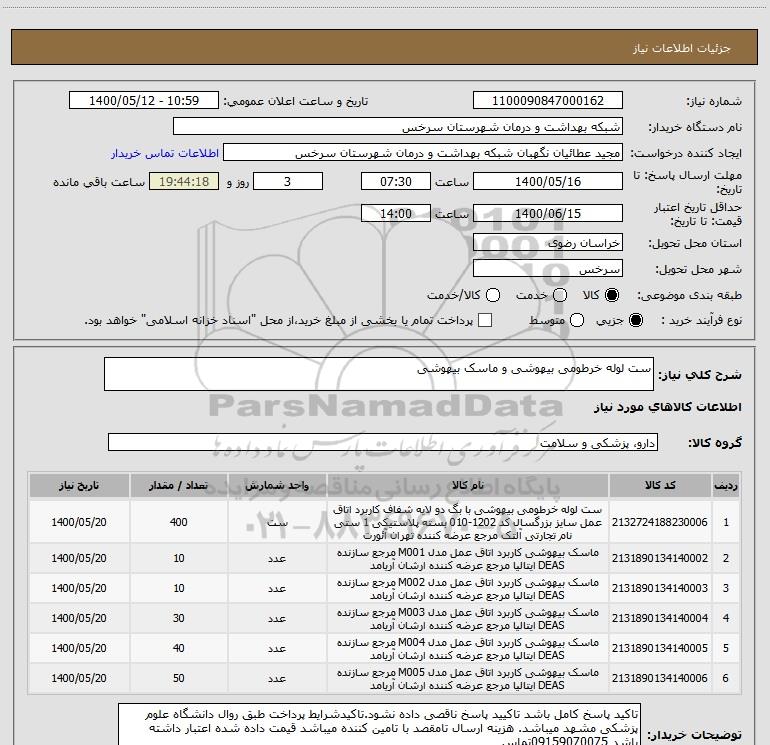Viewport: 770px width, 745px height.
Task: Click the نام کالا column header
Action: [x=468, y=486]
